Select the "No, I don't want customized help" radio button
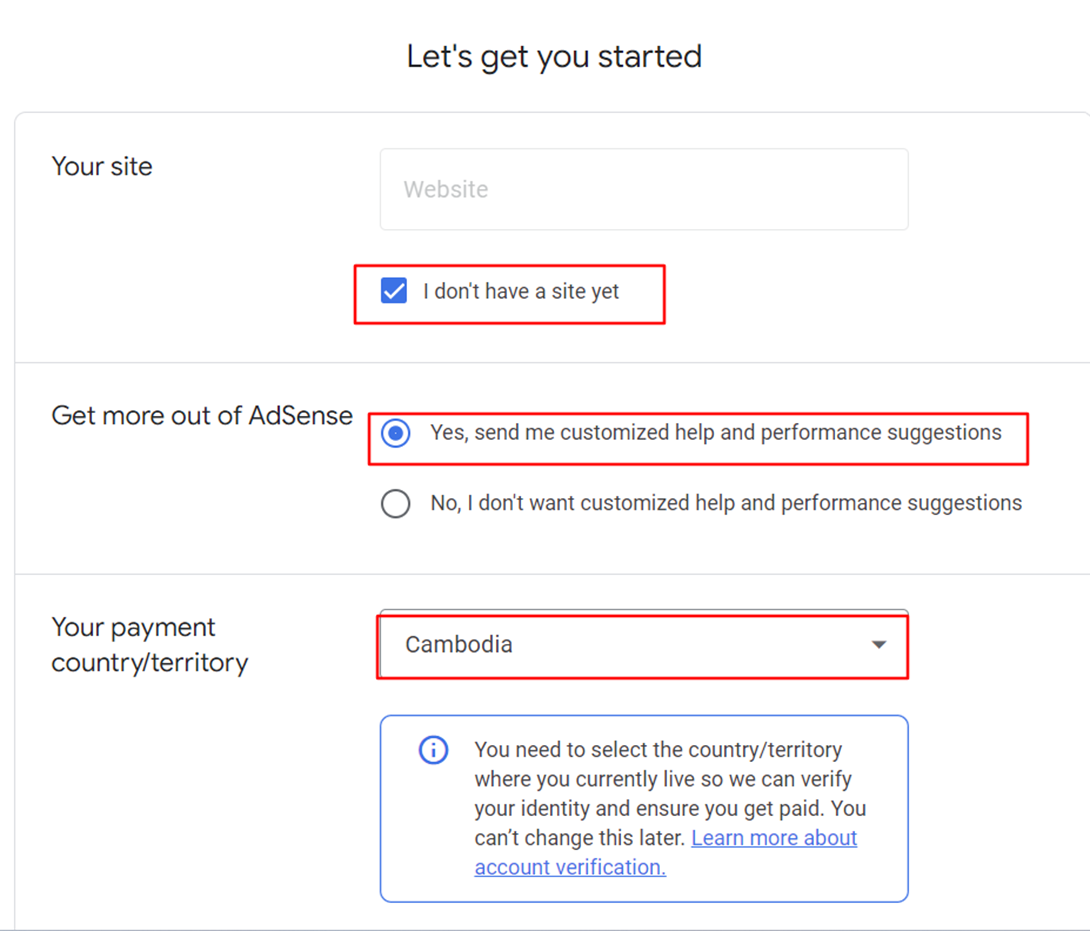Image resolution: width=1090 pixels, height=931 pixels. point(396,503)
